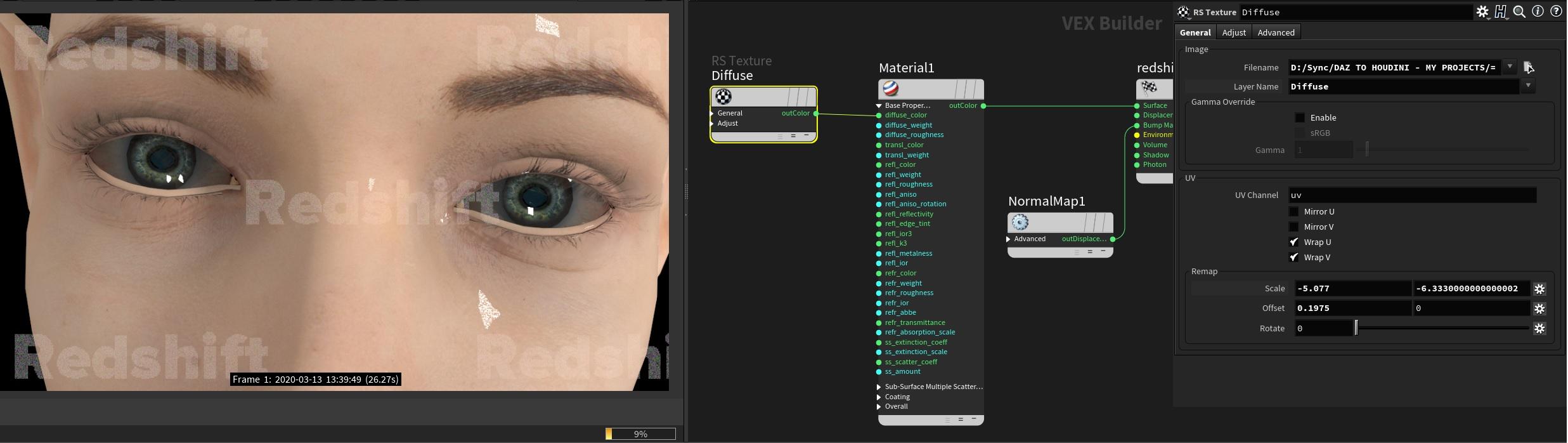The image size is (1568, 443).
Task: Click the transl_color input label
Action: [904, 145]
